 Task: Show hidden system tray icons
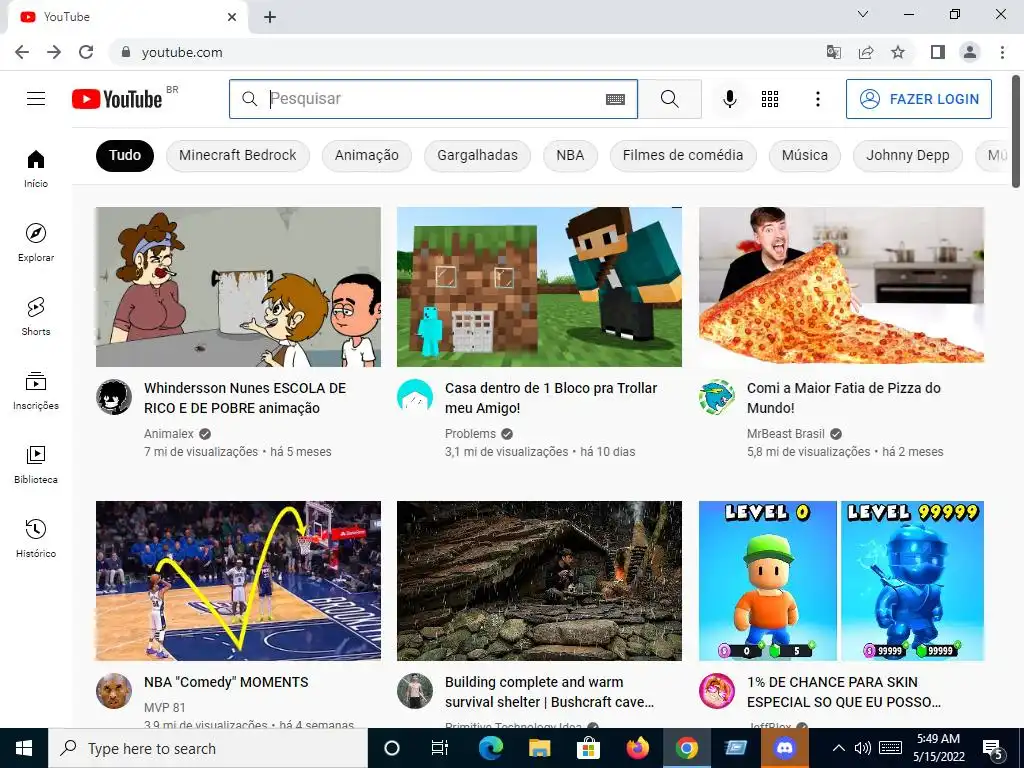point(839,748)
